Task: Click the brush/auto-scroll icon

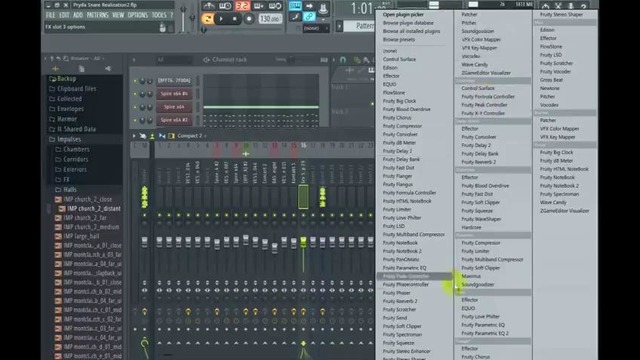Action: 295,17
